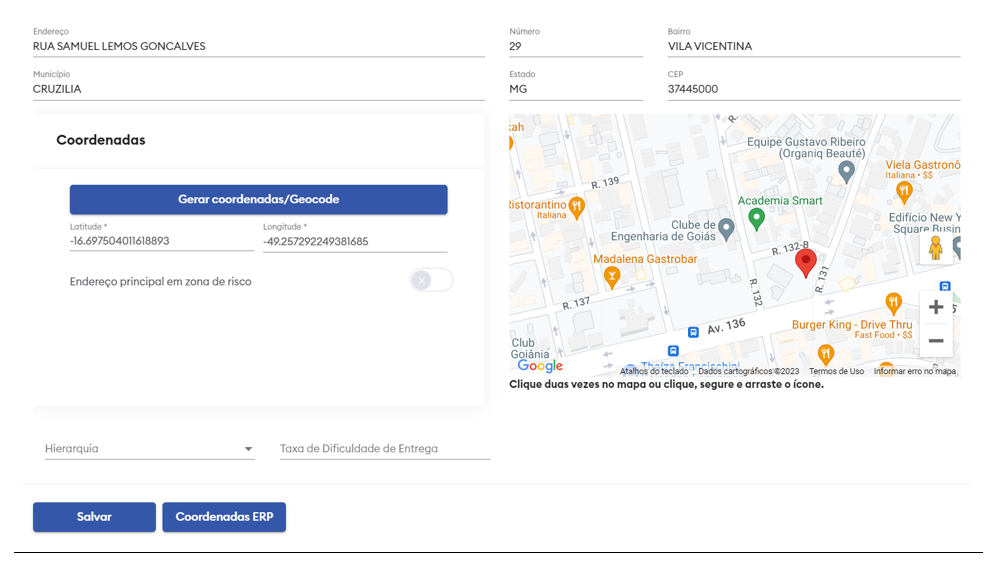Viewport: 1001px width, 562px height.
Task: Focus the Taxa de Dificuldade de Entrega field
Action: click(385, 449)
